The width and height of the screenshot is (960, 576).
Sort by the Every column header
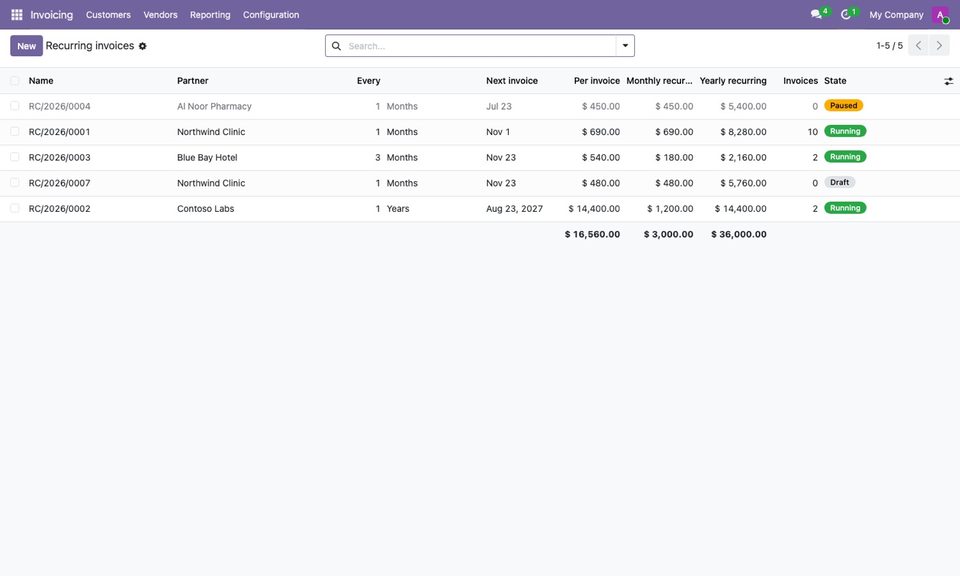[369, 81]
